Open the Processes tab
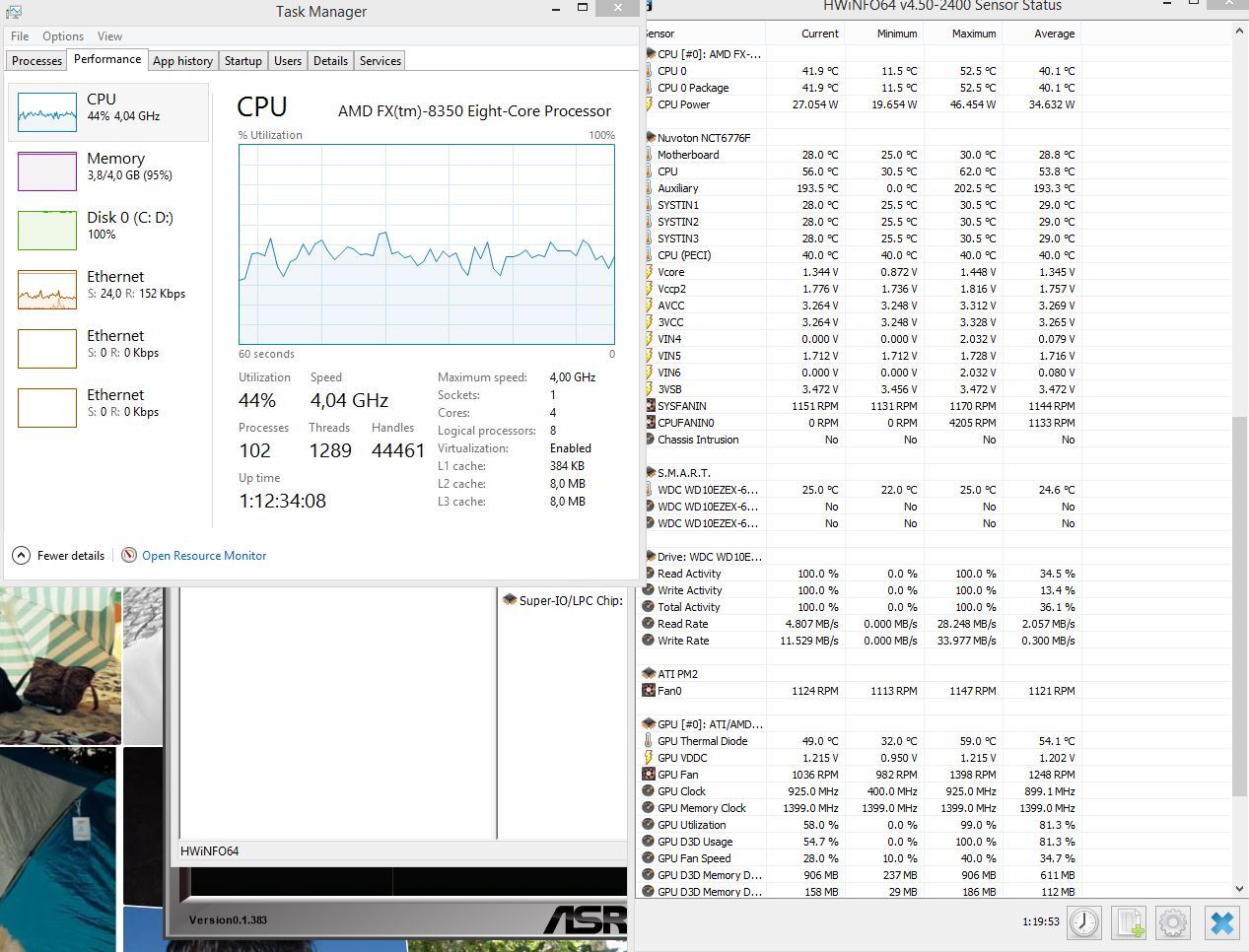 tap(37, 60)
